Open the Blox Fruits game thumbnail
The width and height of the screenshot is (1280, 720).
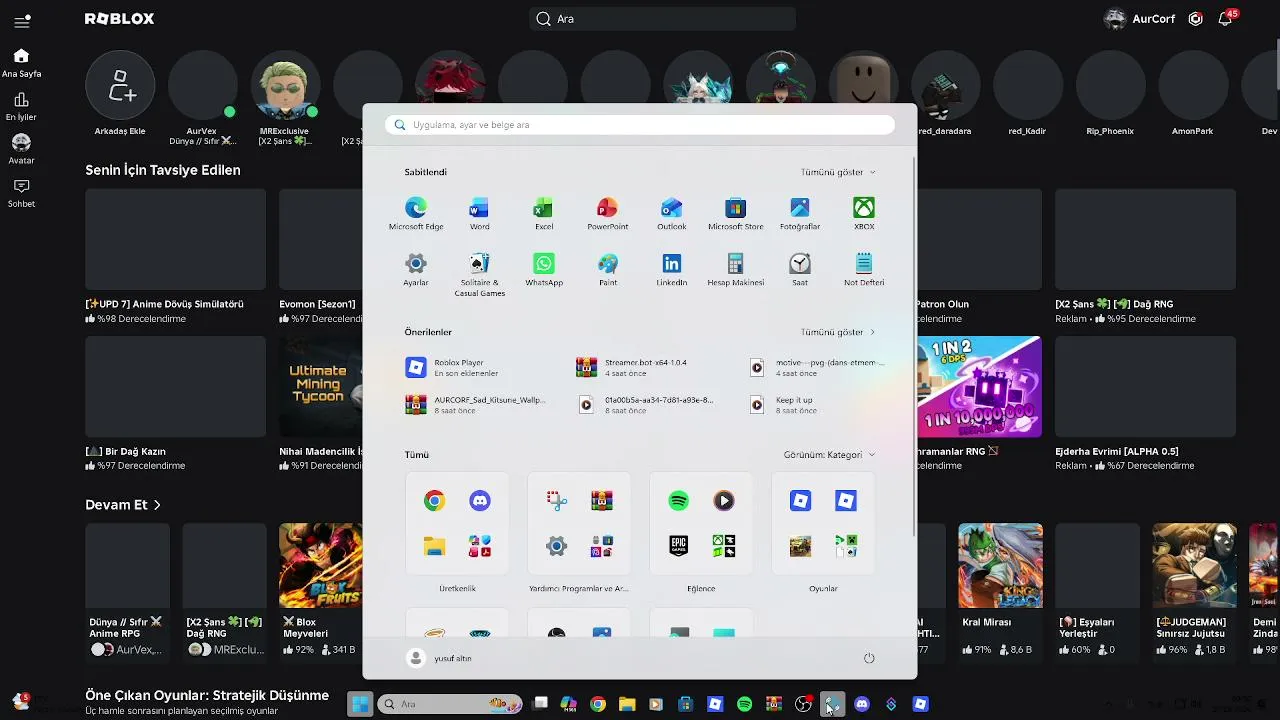coord(320,566)
